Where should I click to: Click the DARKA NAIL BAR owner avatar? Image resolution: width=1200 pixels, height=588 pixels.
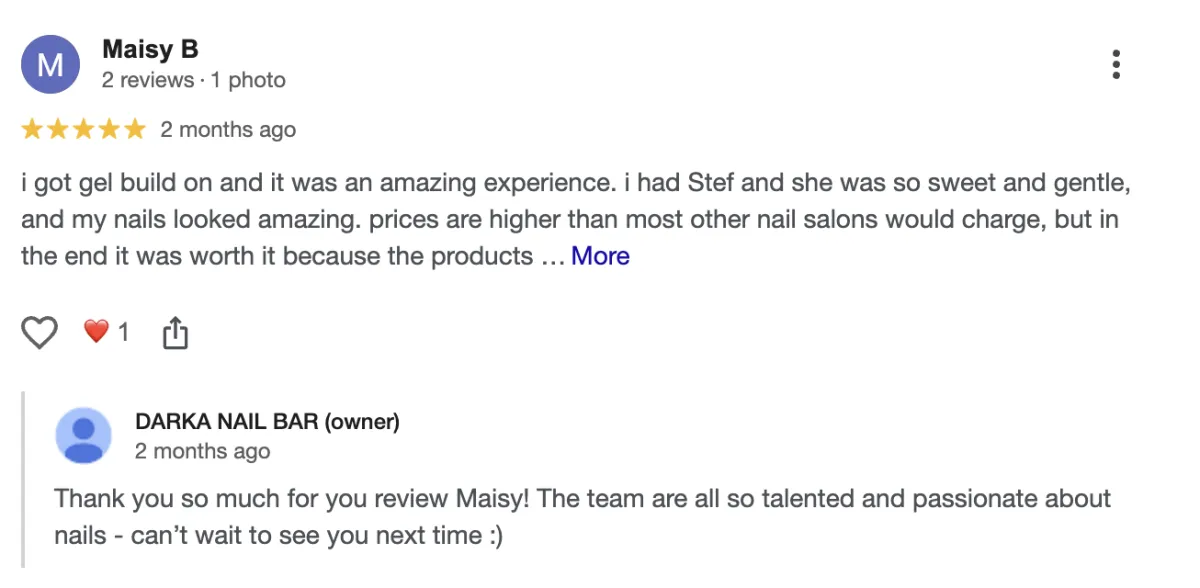84,435
